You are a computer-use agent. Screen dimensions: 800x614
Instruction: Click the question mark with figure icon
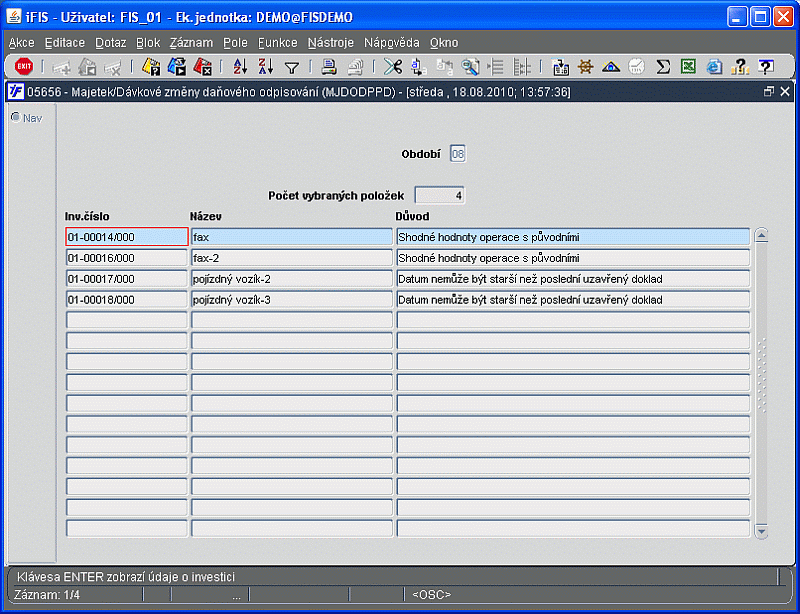(x=740, y=66)
